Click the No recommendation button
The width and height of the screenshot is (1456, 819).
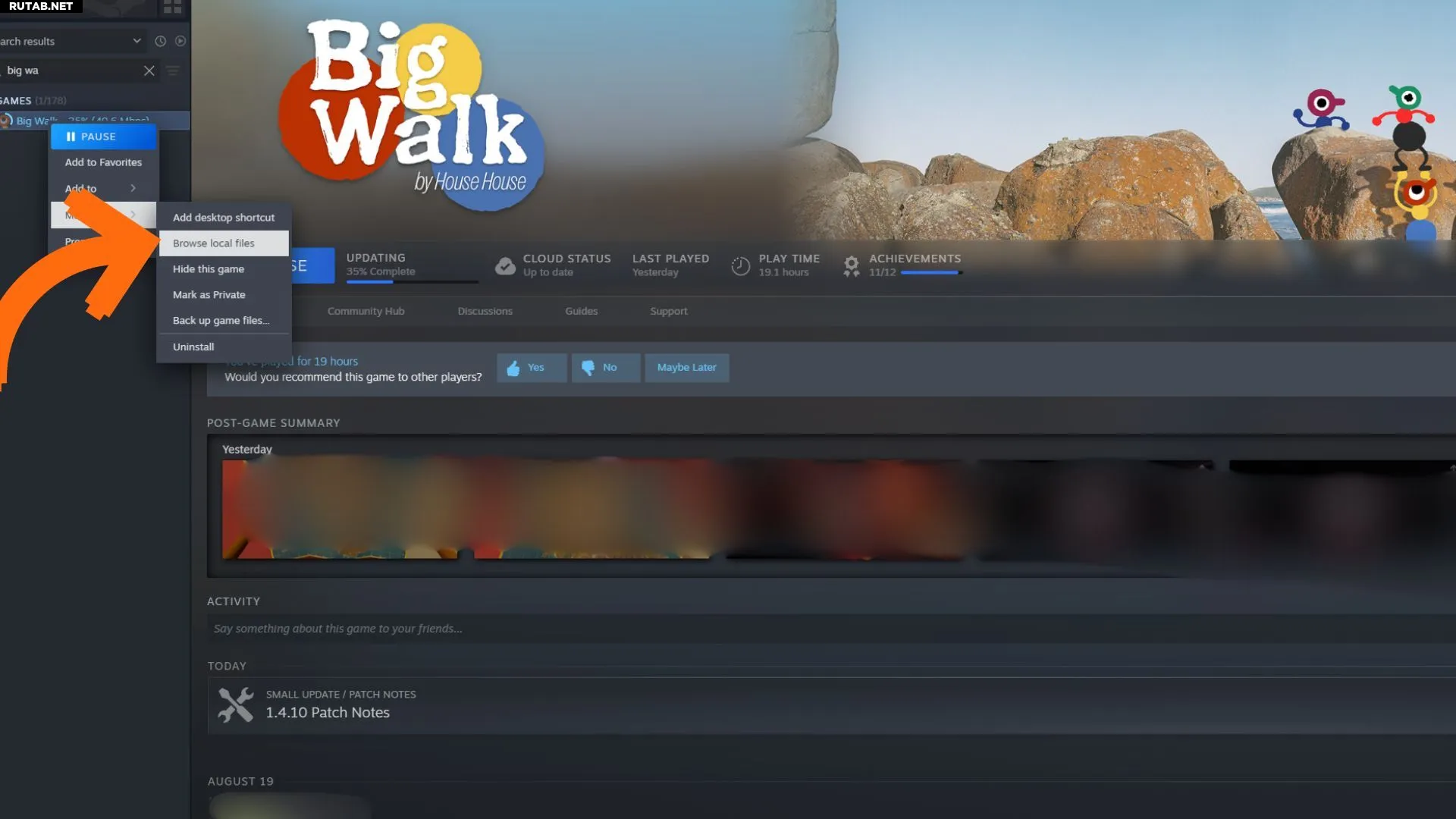point(606,368)
